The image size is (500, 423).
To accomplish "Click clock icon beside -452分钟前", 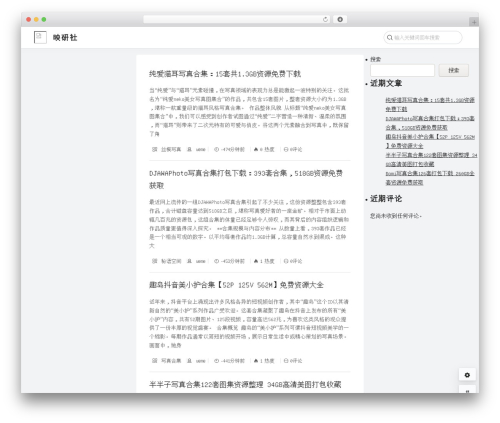I will tap(216, 261).
